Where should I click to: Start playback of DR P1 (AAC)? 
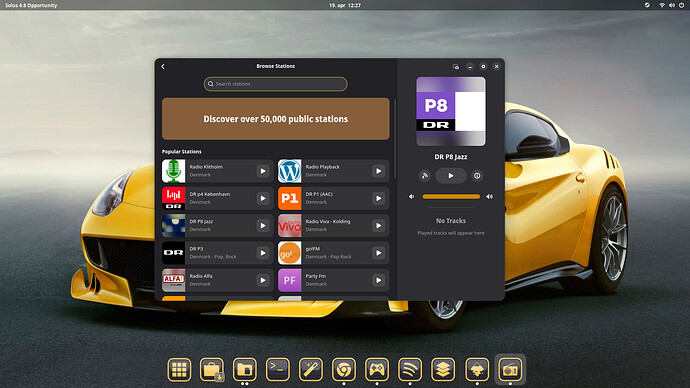[x=378, y=198]
